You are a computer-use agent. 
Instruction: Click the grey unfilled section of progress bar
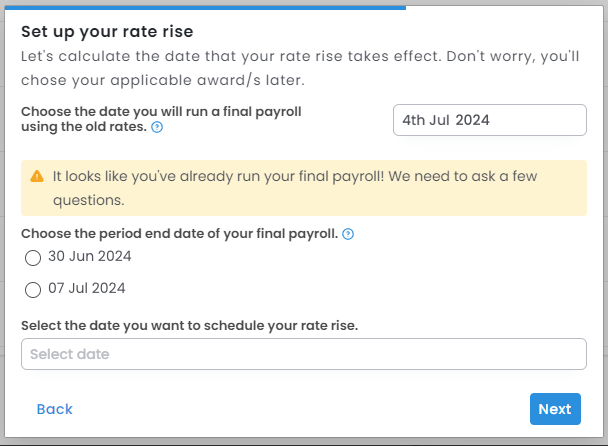(x=500, y=7)
